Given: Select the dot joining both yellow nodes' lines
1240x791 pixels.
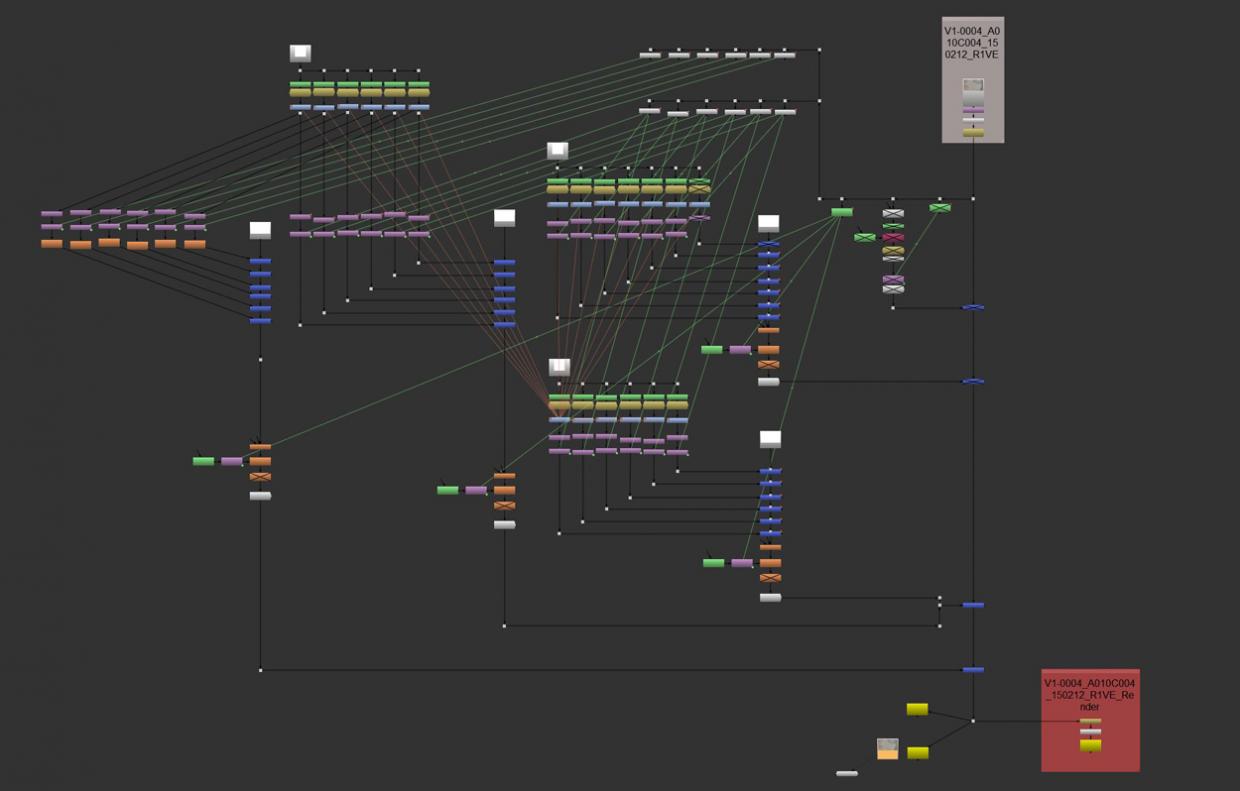Looking at the screenshot, I should tap(972, 720).
